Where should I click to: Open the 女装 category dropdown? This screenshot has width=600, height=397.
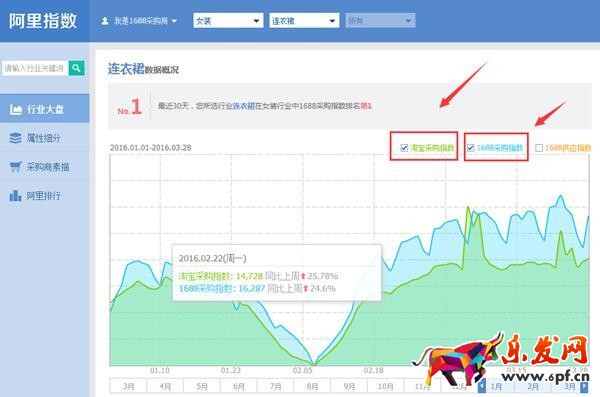[x=228, y=21]
